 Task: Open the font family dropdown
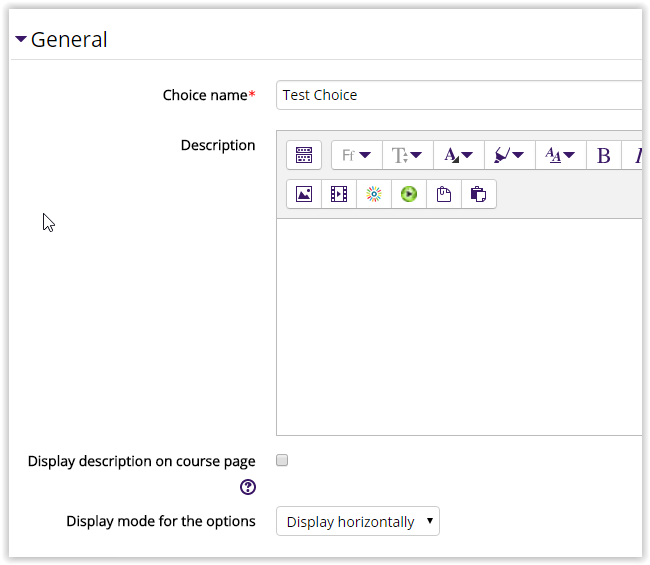click(x=357, y=155)
